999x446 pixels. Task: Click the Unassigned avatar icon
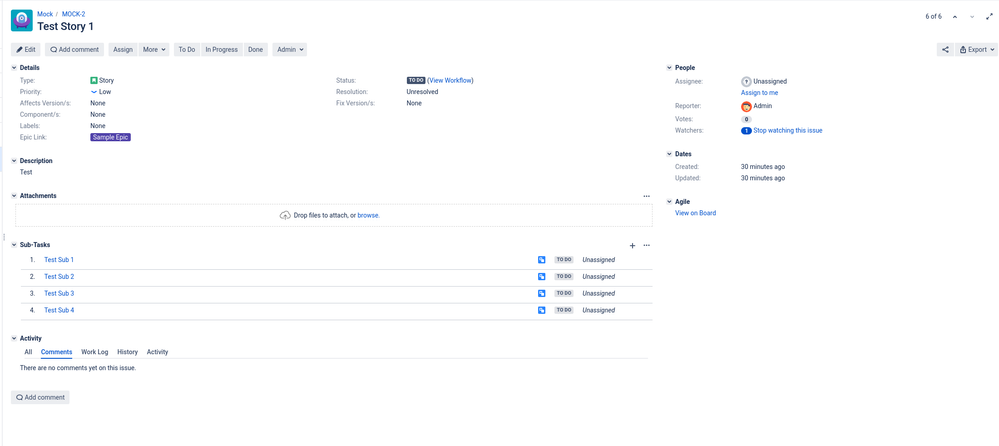pyautogui.click(x=746, y=82)
